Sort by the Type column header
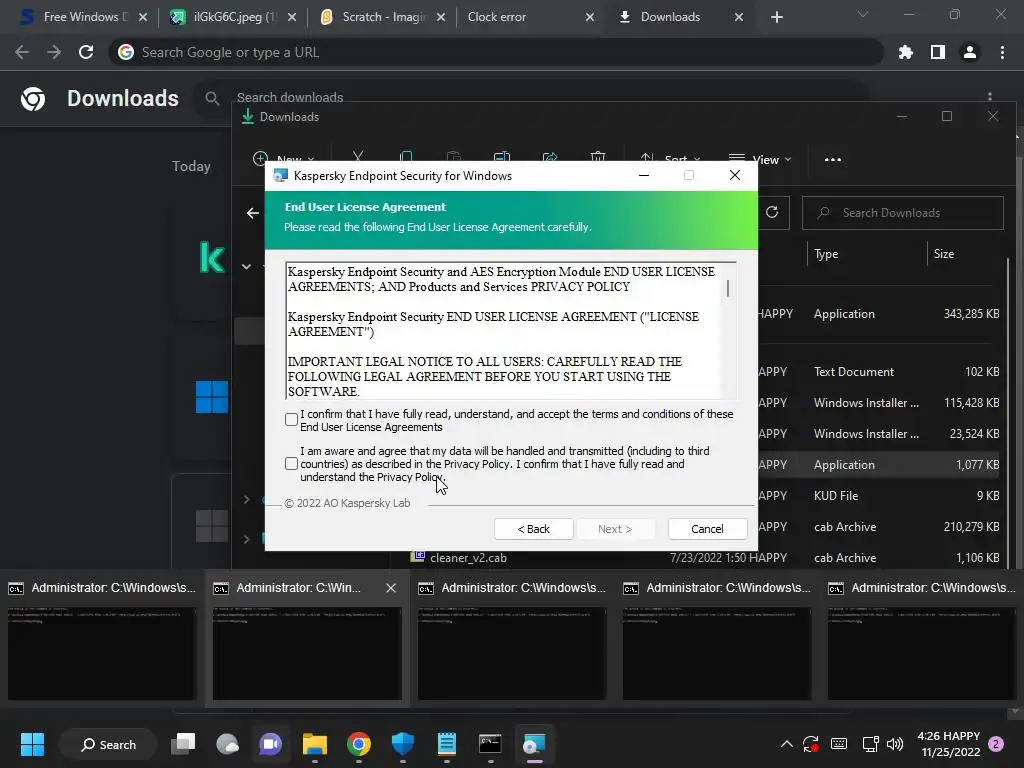This screenshot has height=768, width=1024. point(826,254)
